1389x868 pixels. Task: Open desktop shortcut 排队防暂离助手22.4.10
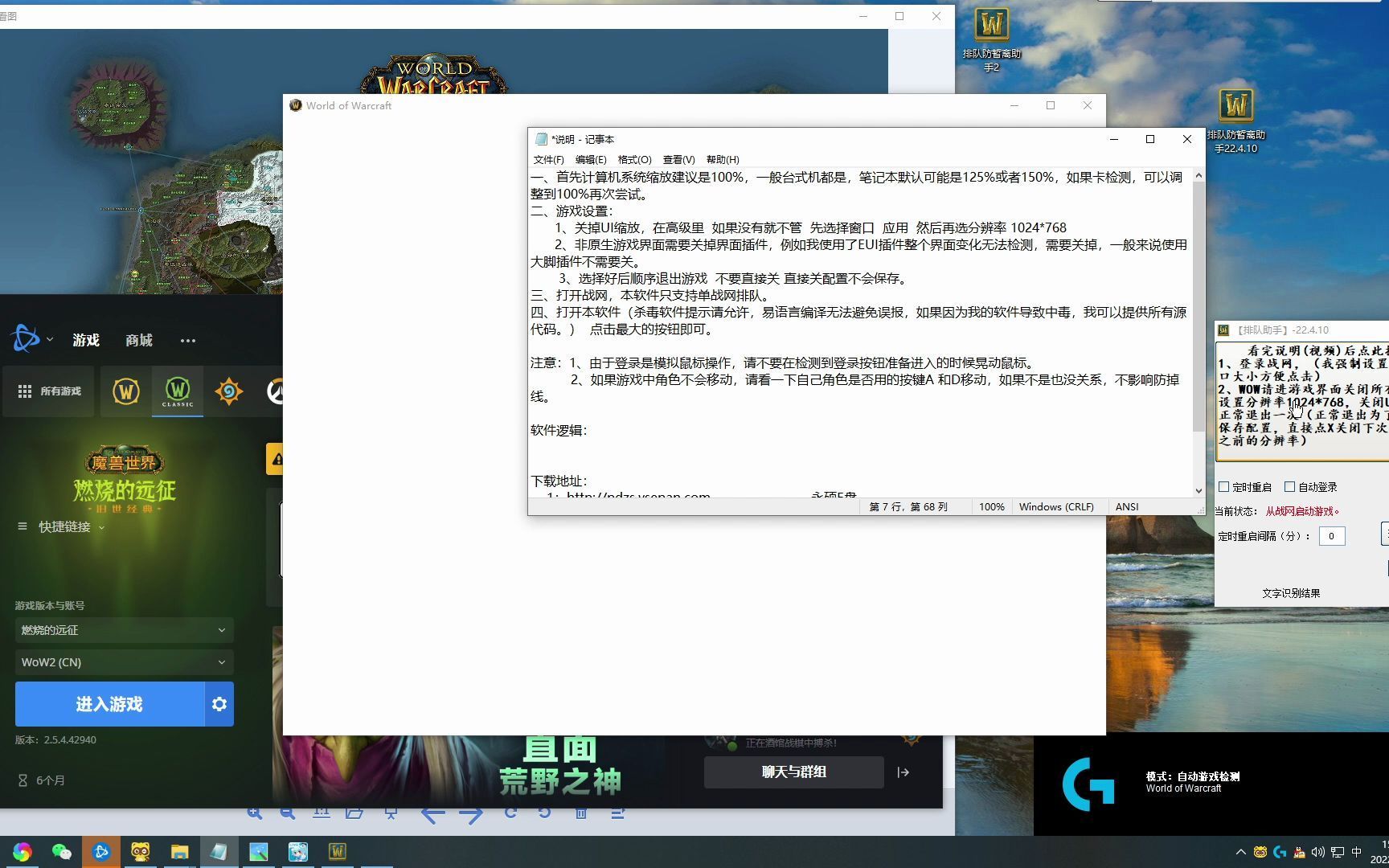point(1236,121)
